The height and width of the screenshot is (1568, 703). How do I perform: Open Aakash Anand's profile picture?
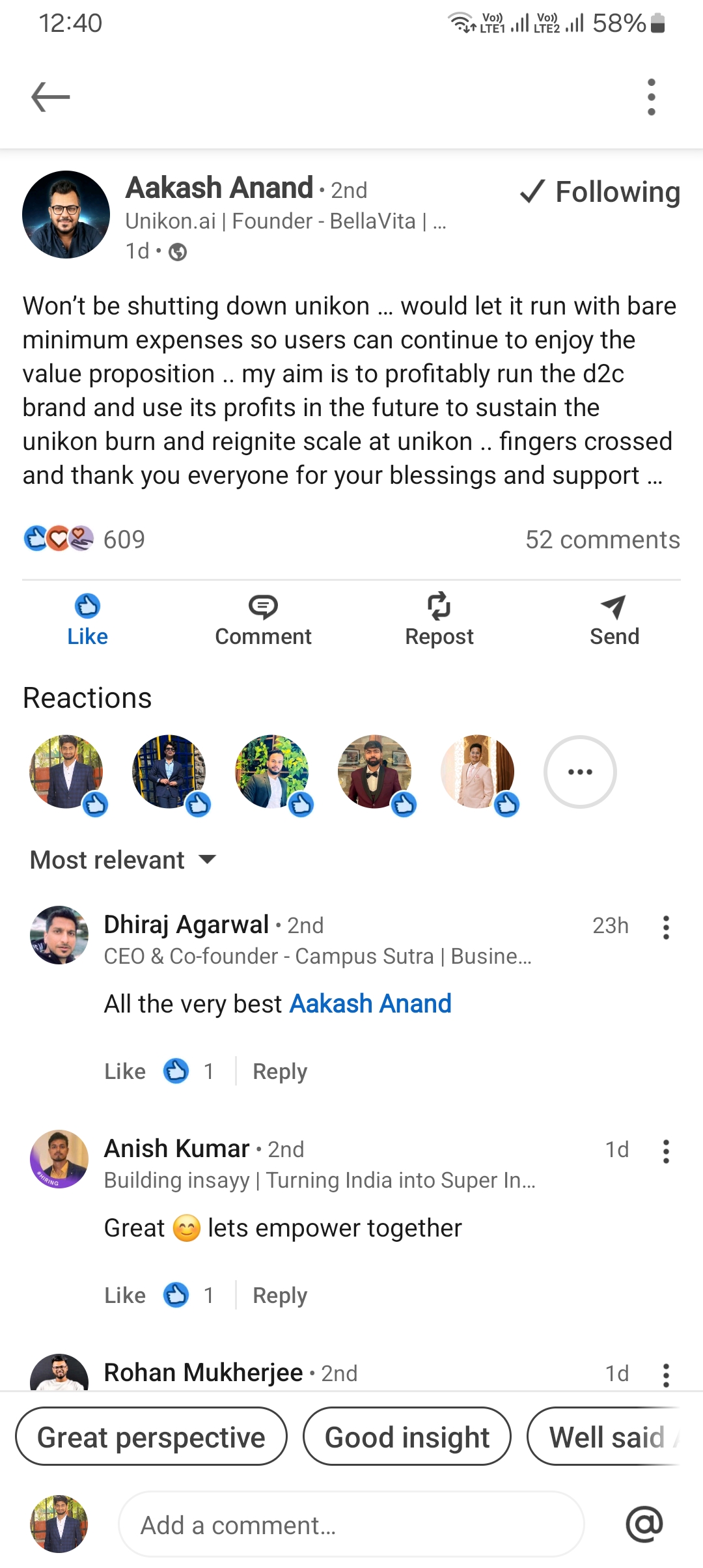(x=66, y=214)
